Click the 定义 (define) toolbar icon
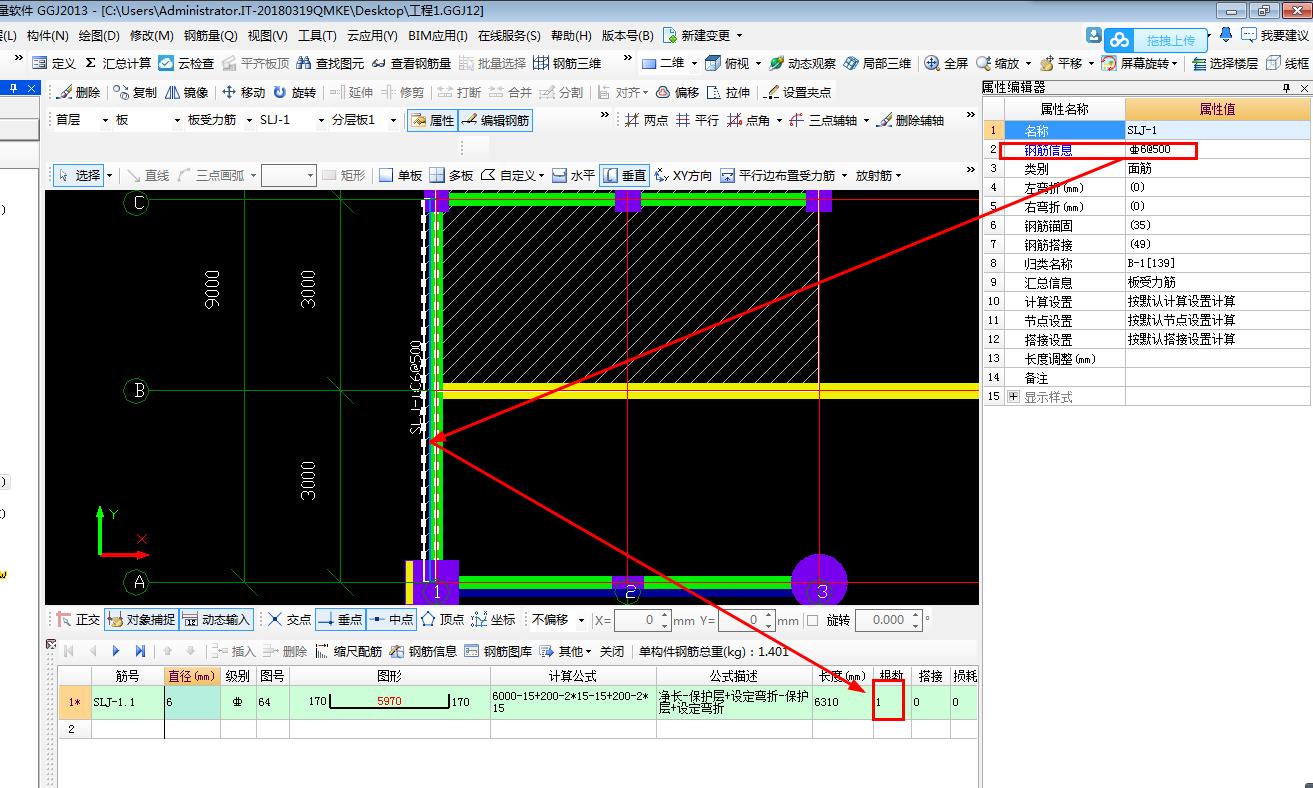This screenshot has height=788, width=1313. (x=54, y=63)
